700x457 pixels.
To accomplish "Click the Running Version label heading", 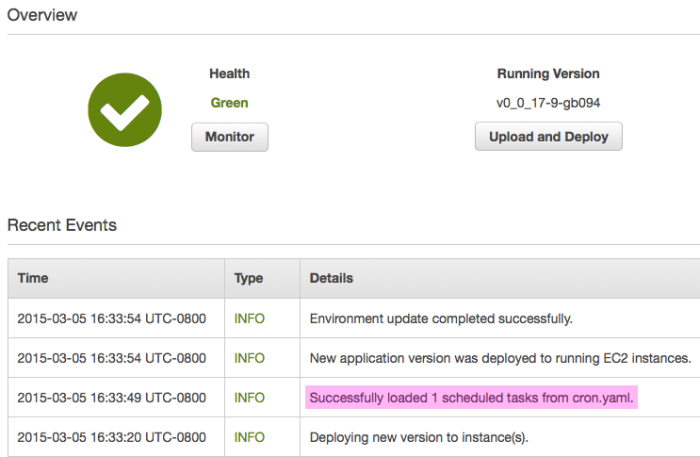I will point(548,74).
